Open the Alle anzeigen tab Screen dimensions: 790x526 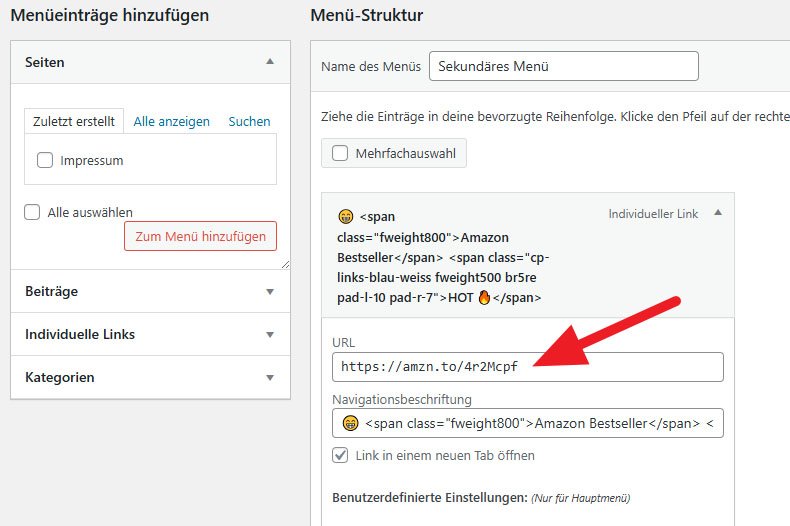coord(171,121)
